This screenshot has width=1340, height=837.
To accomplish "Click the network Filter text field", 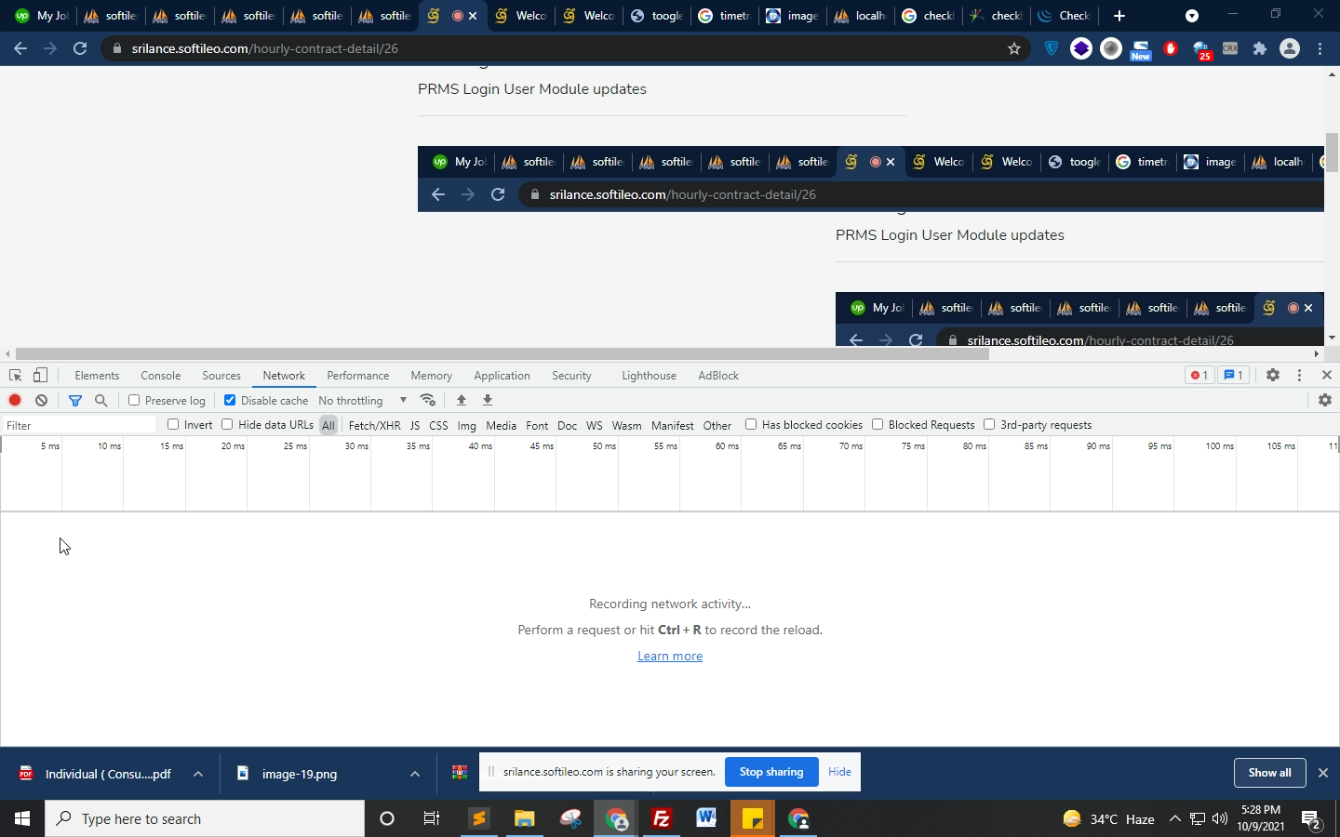I will [x=80, y=425].
